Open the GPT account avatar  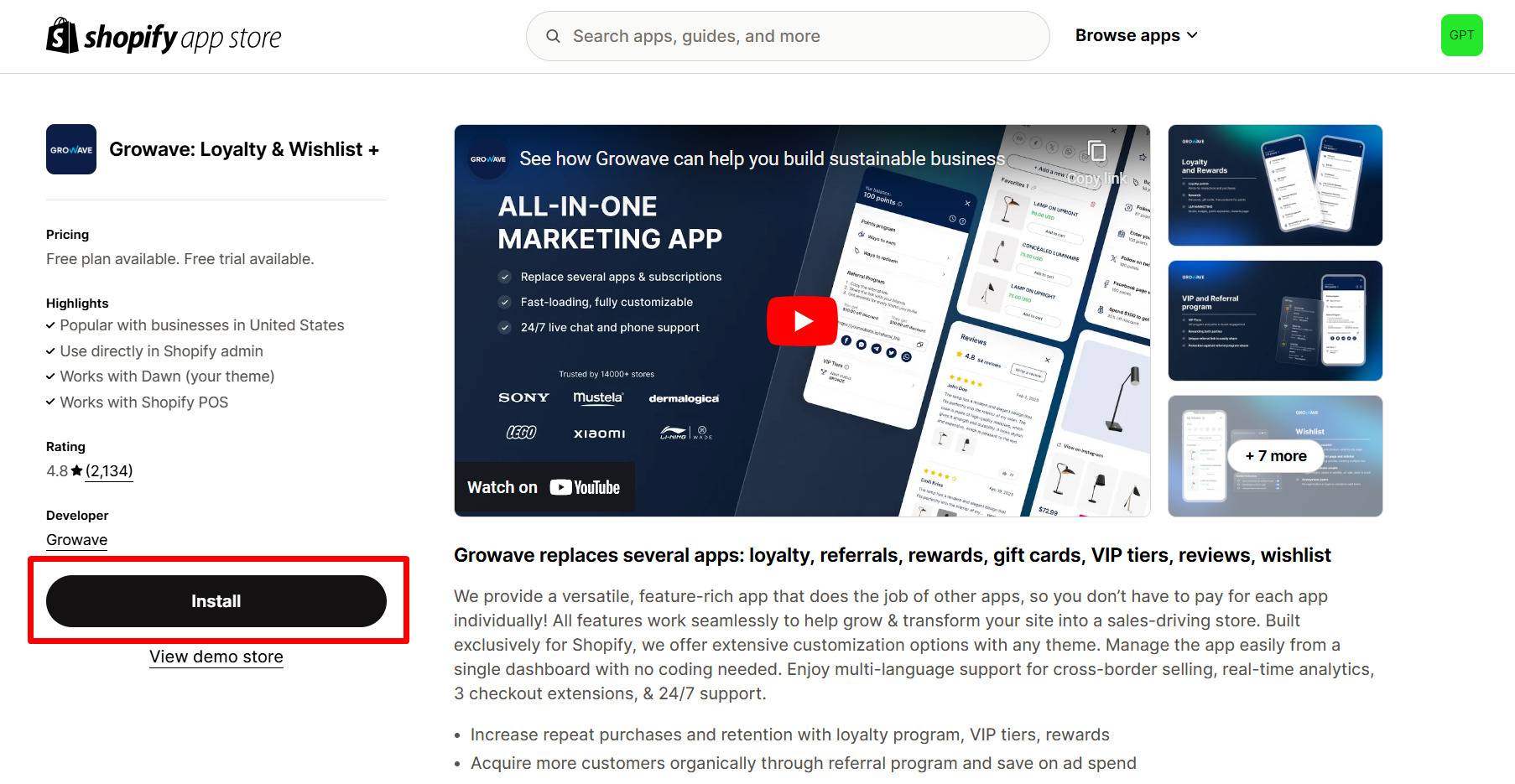point(1461,35)
